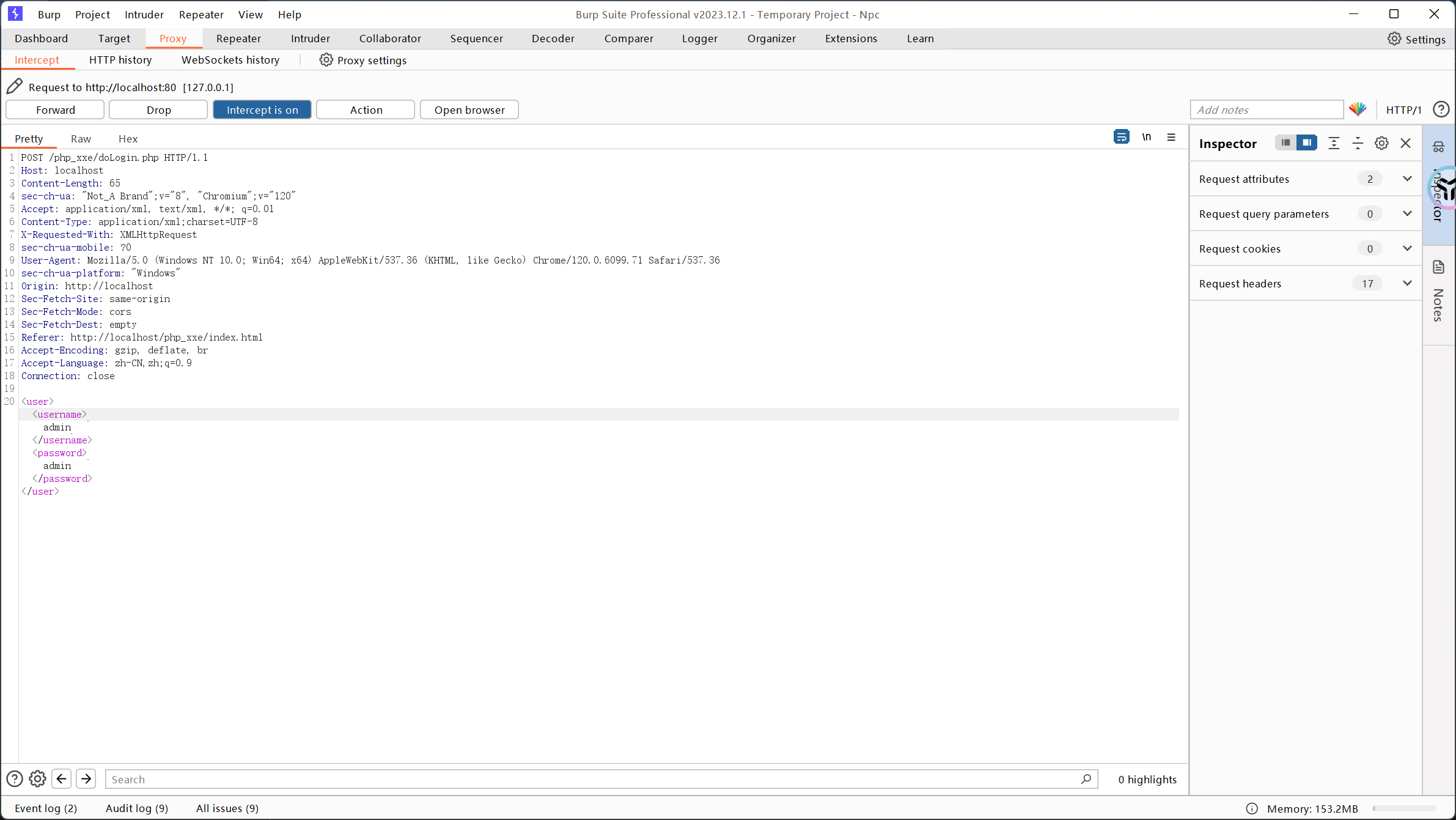Screen dimensions: 1456x820
Task: Click the message wrap icon in editor toolbar
Action: click(x=1121, y=137)
